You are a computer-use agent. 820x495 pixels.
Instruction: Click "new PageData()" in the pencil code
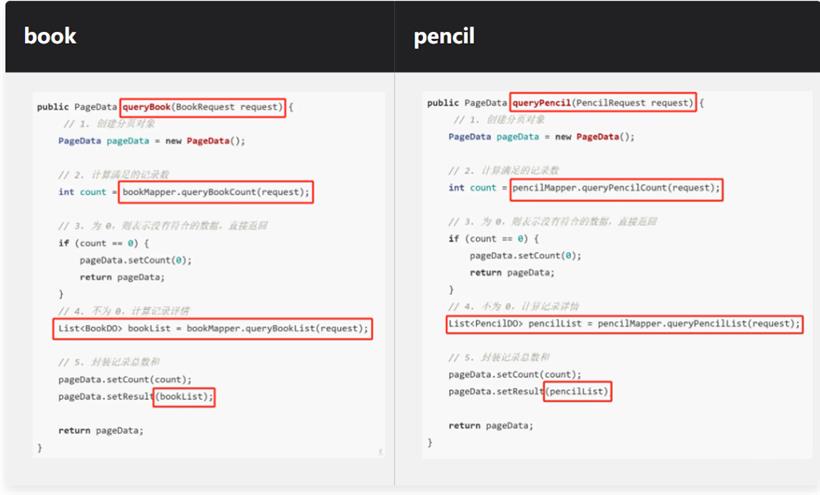[x=595, y=137]
